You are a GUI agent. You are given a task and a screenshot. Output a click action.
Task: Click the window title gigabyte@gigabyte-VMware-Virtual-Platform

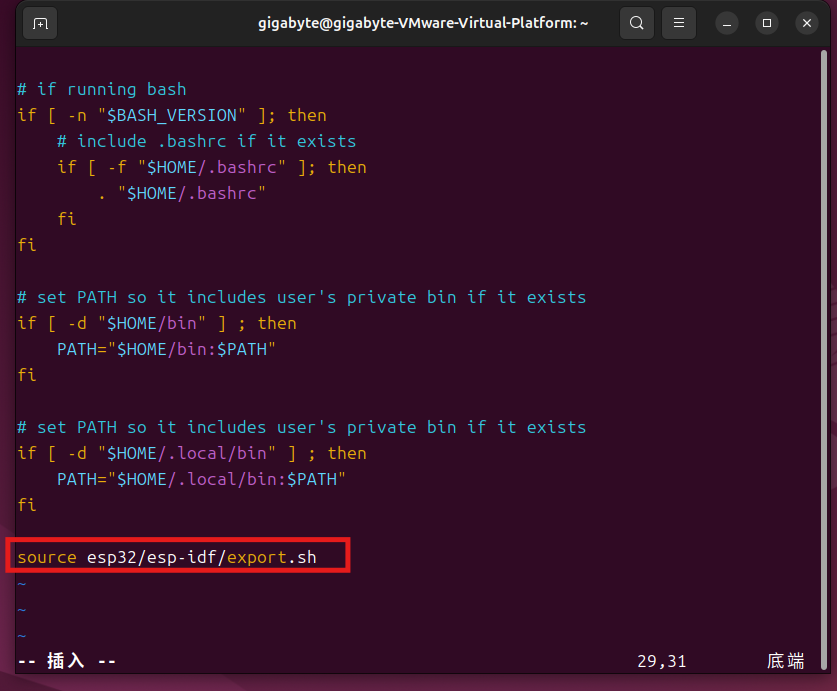pos(423,22)
